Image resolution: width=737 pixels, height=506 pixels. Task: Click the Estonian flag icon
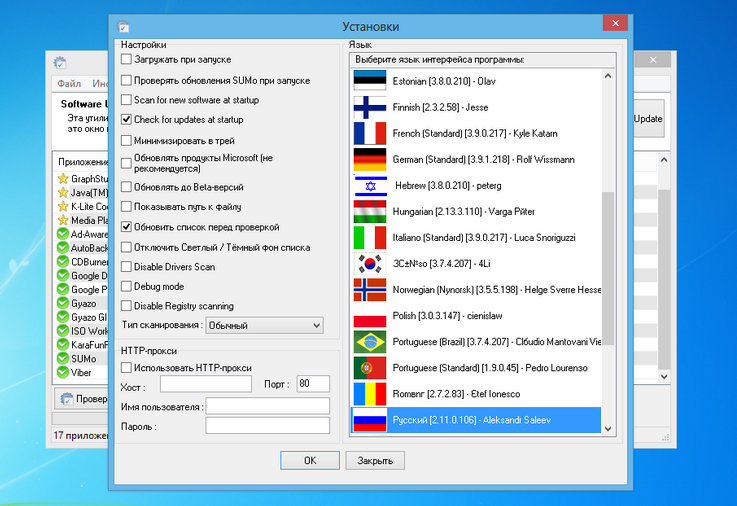click(x=369, y=80)
